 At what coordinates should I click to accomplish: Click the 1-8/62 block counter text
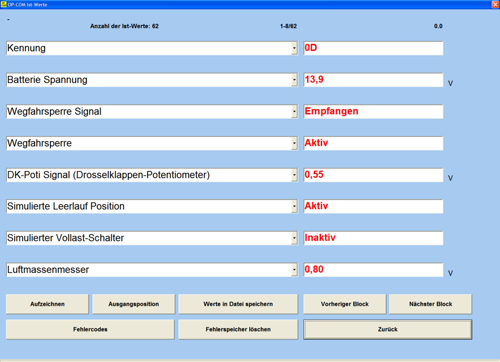288,26
